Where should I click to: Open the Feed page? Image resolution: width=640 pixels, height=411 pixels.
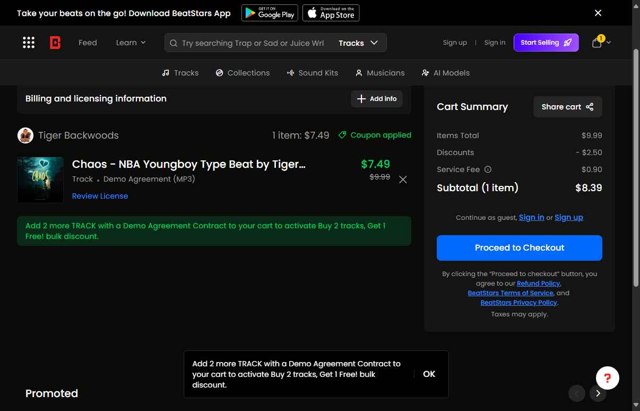click(x=88, y=42)
